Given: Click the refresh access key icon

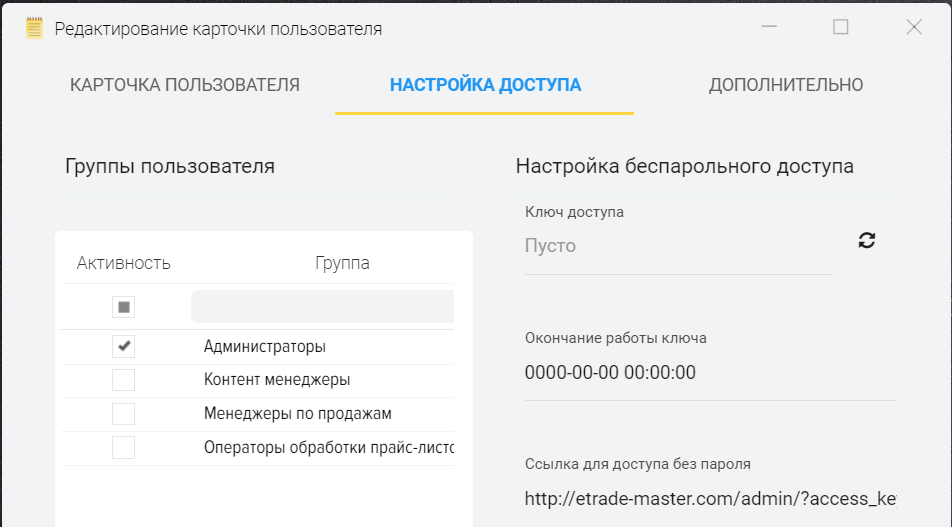Looking at the screenshot, I should point(867,240).
